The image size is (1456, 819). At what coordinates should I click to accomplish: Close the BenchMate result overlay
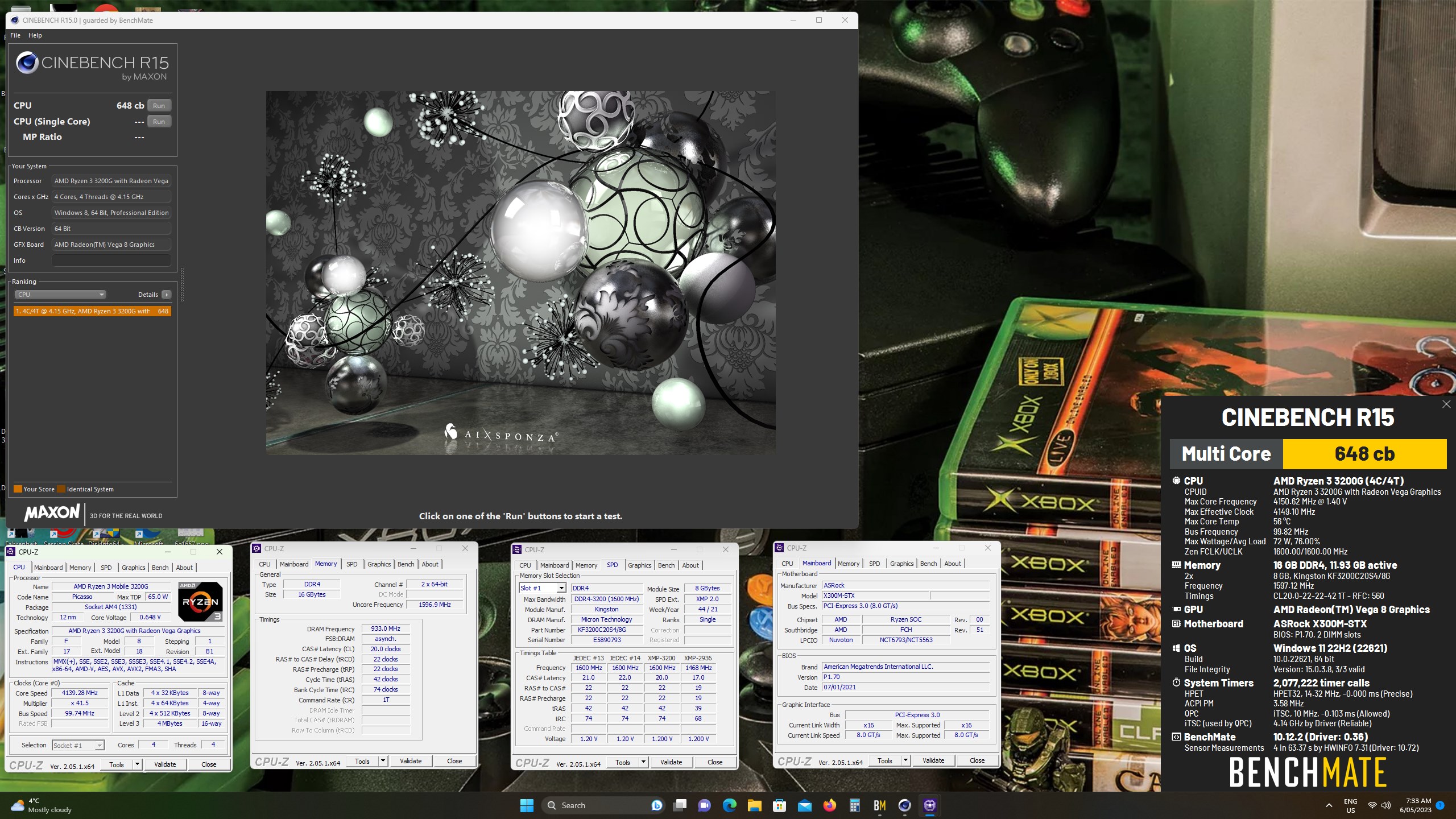coord(1446,404)
